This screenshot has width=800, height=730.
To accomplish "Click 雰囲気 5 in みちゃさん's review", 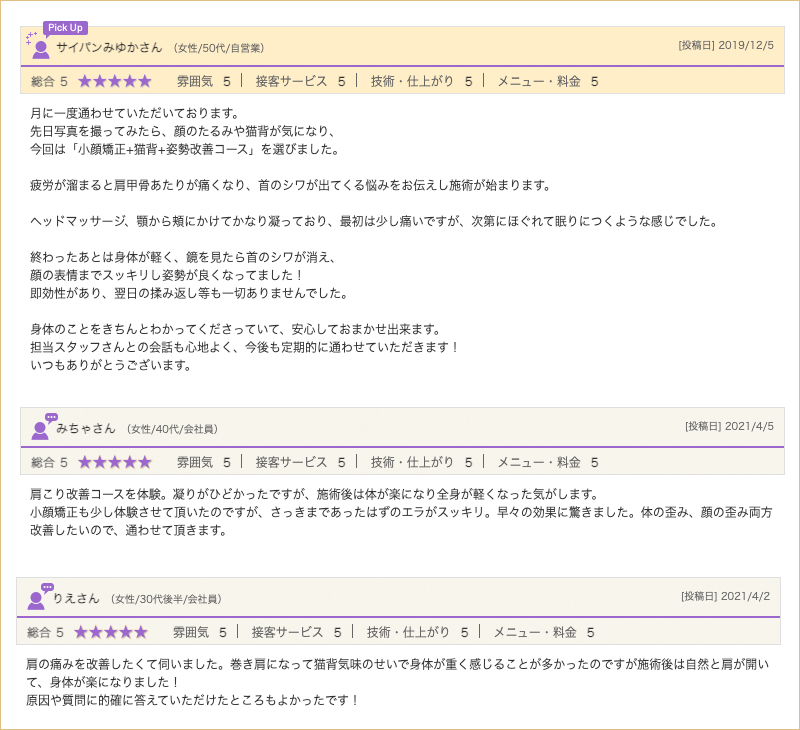I will (204, 462).
